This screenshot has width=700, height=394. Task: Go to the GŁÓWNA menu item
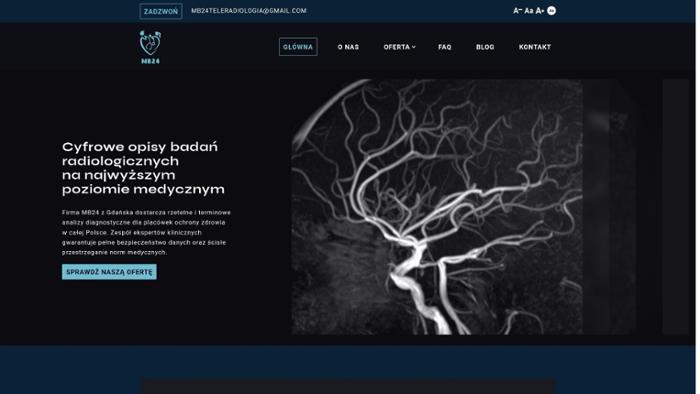[298, 47]
